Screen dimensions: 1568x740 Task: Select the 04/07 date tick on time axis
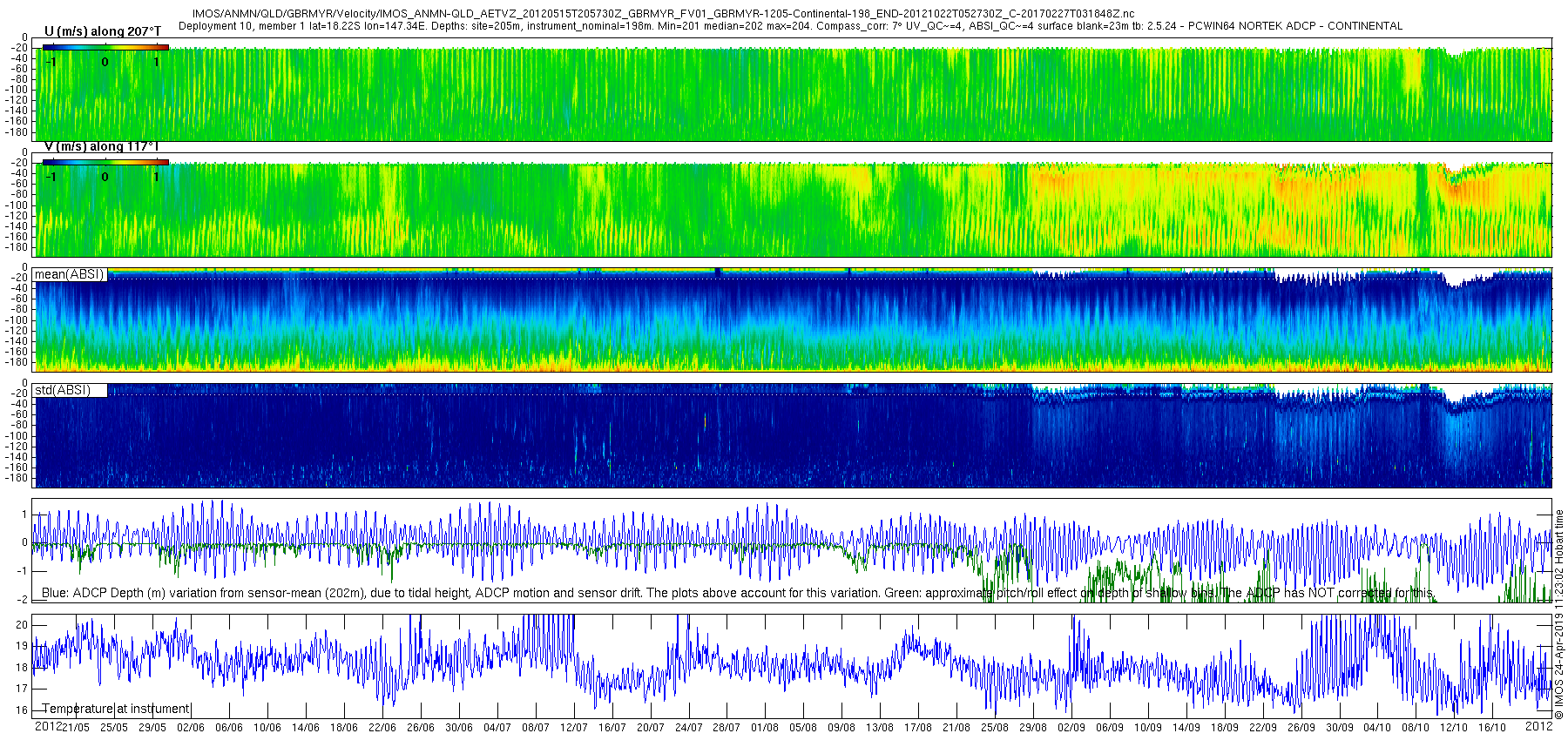point(497,728)
